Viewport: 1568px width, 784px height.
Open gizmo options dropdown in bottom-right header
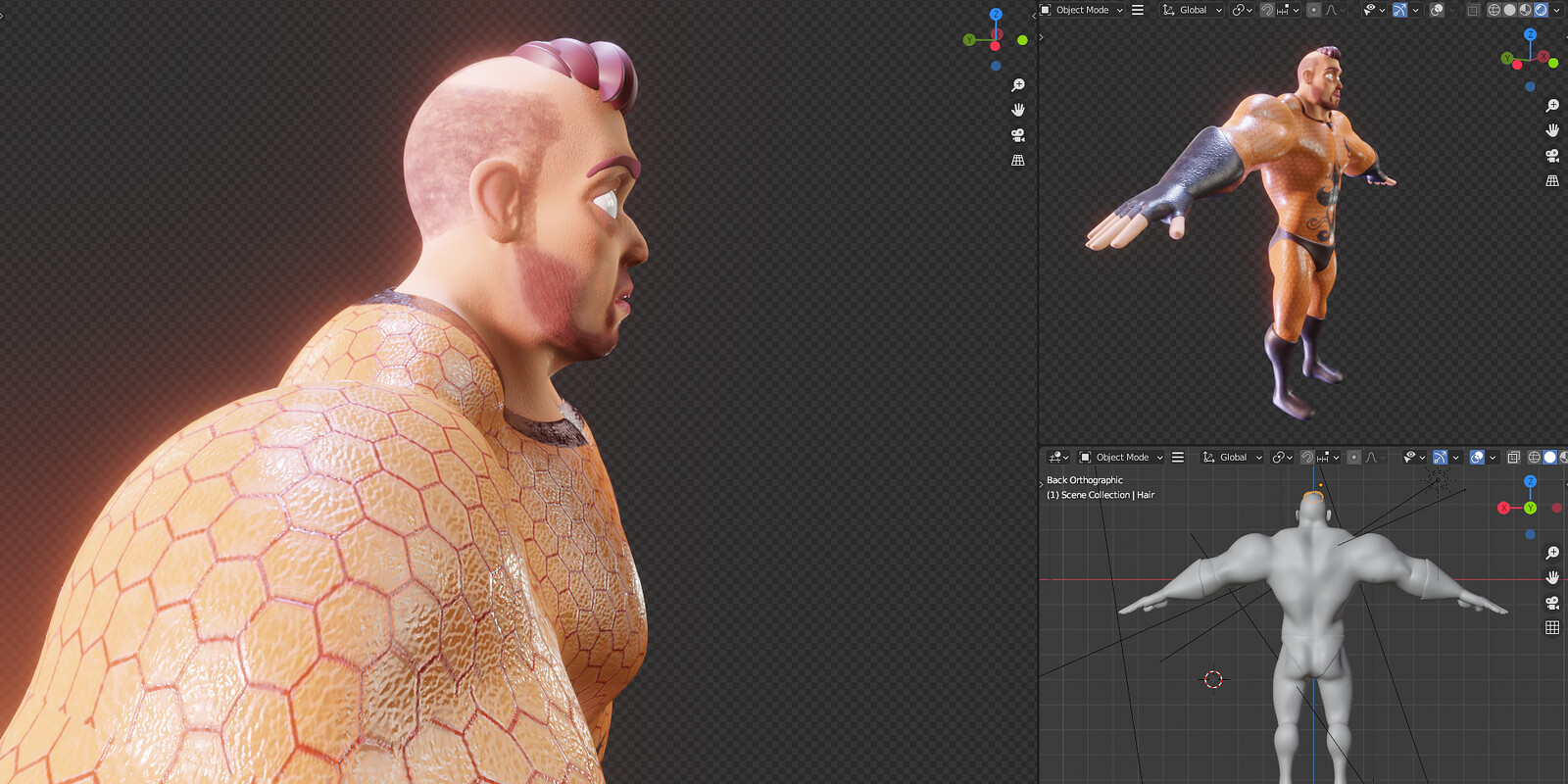(1456, 458)
